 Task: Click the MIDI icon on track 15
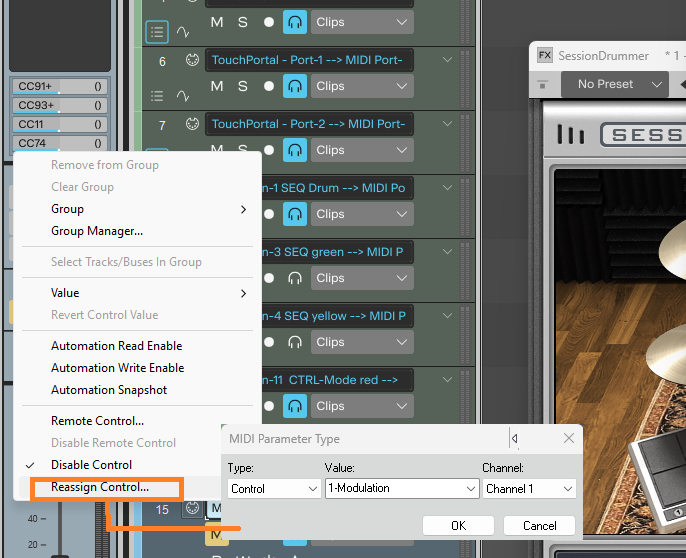[x=192, y=509]
